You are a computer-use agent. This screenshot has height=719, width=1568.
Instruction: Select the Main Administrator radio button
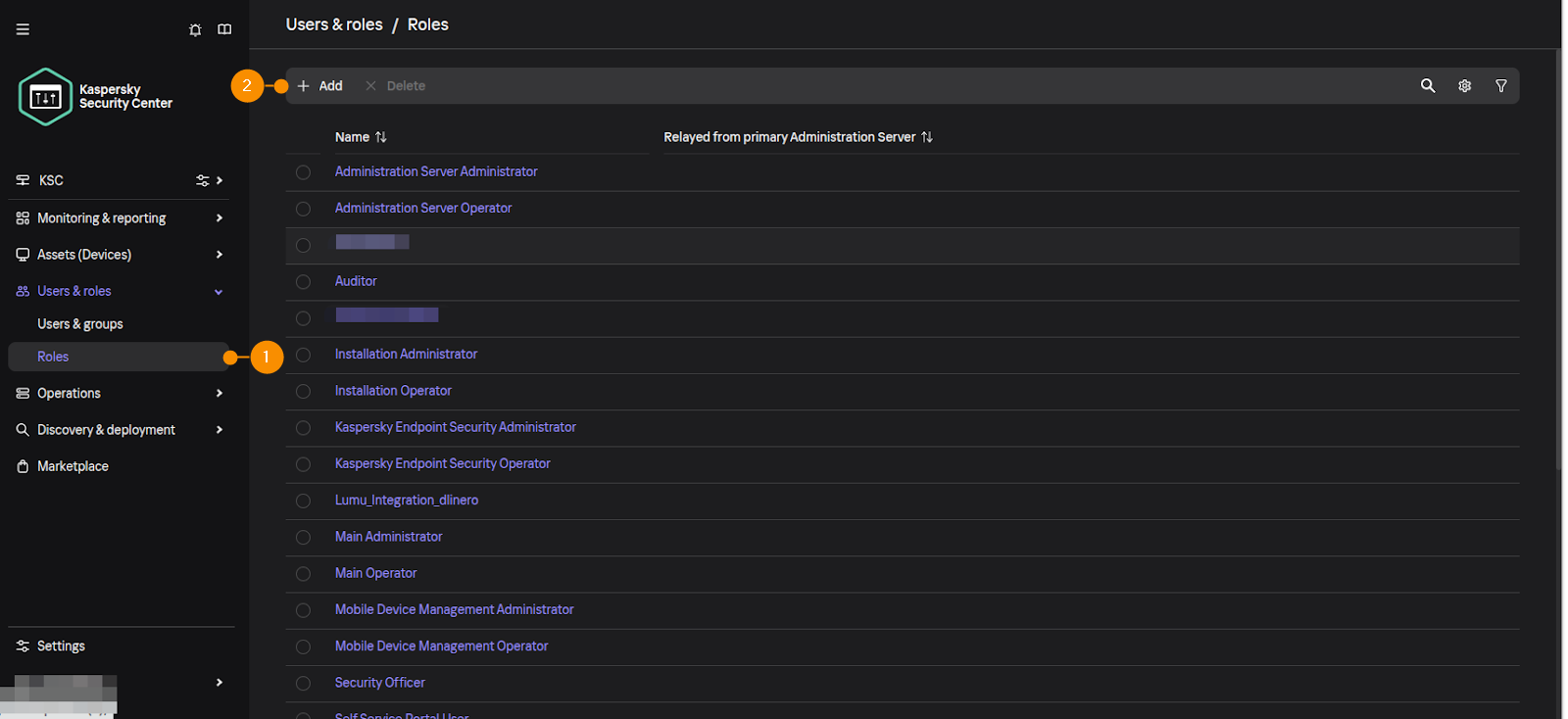click(x=303, y=538)
